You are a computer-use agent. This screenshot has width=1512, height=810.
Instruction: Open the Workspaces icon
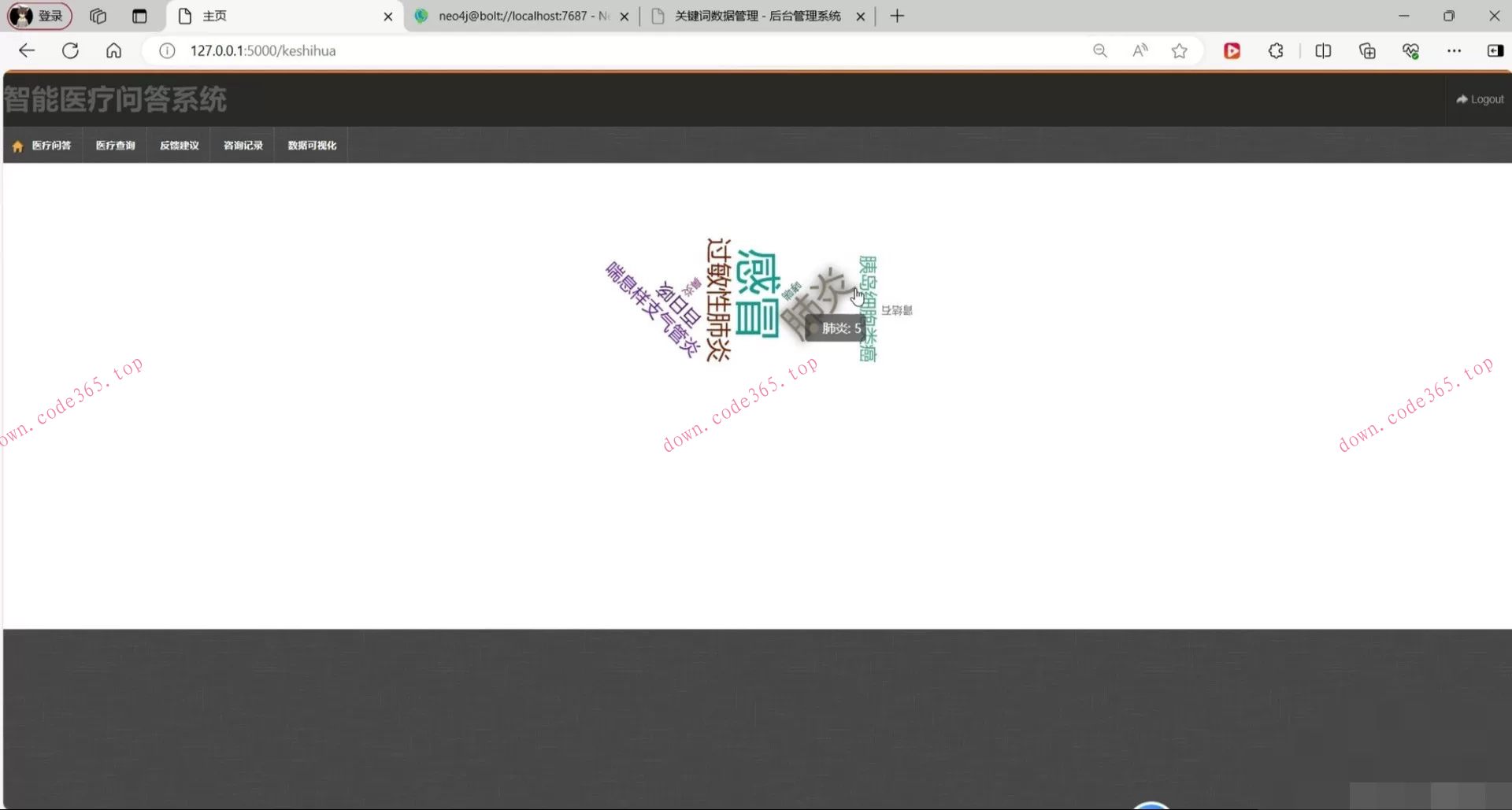[x=98, y=16]
